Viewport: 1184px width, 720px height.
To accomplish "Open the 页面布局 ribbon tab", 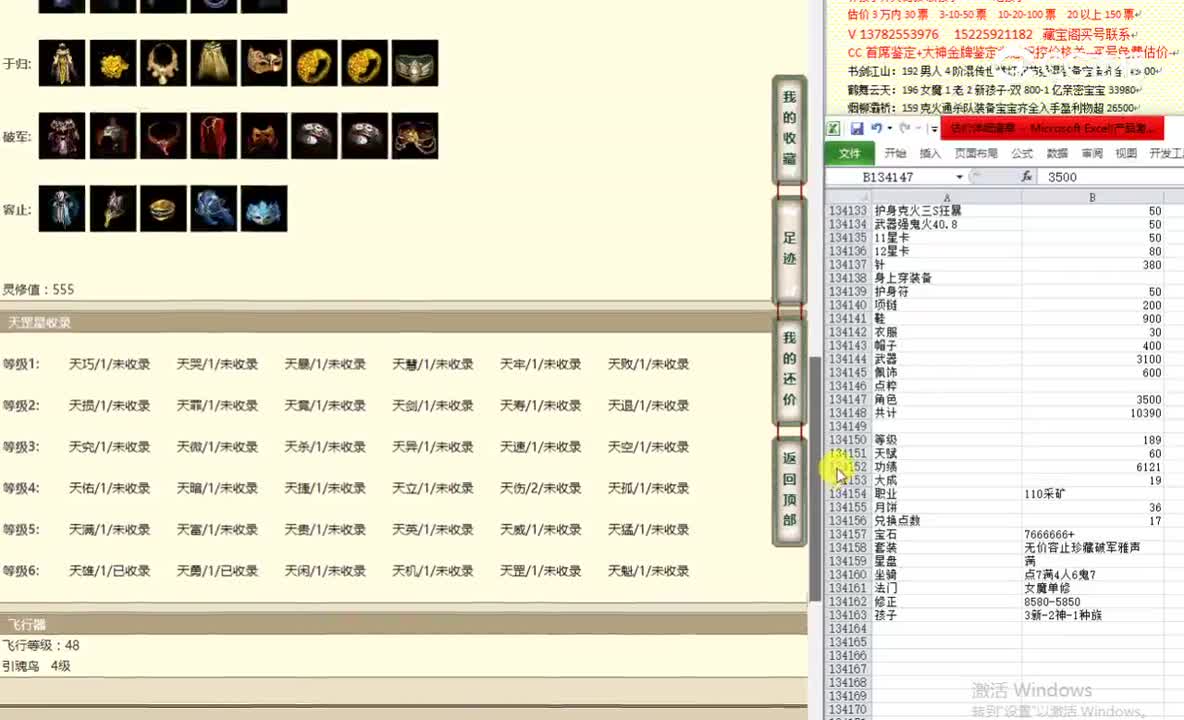I will (976, 153).
